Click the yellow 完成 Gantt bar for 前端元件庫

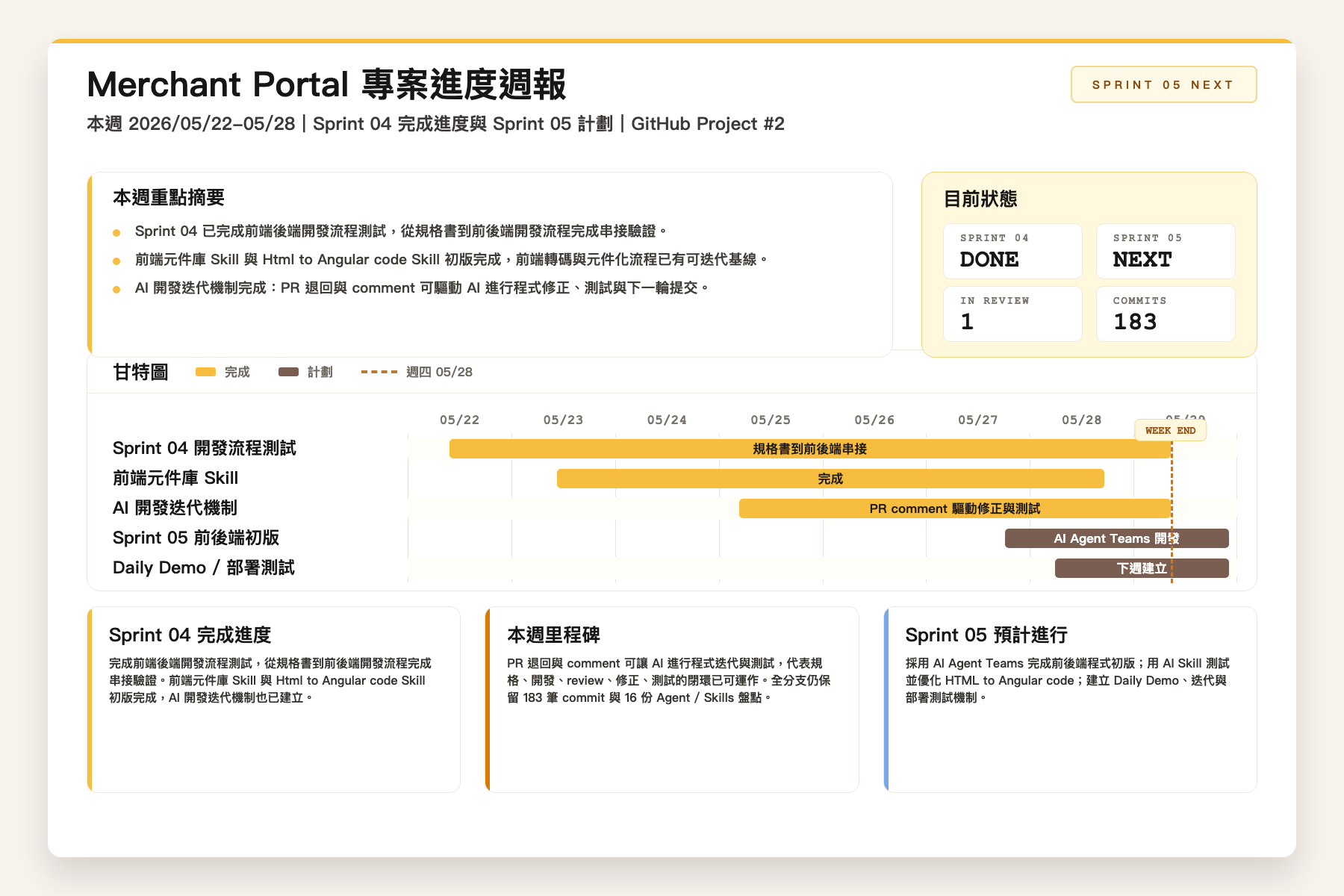(x=830, y=479)
